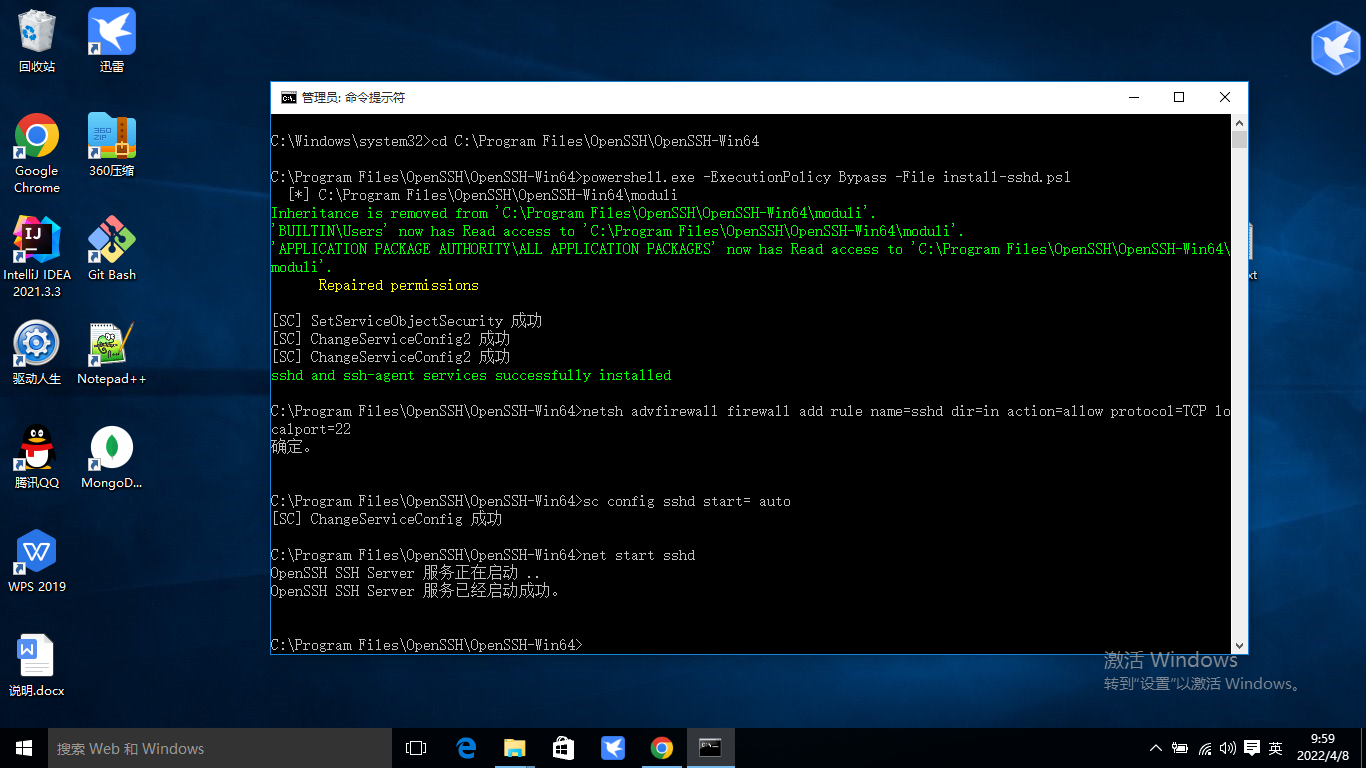
Task: Click the blue bird floating widget at the top right
Action: [x=1336, y=47]
